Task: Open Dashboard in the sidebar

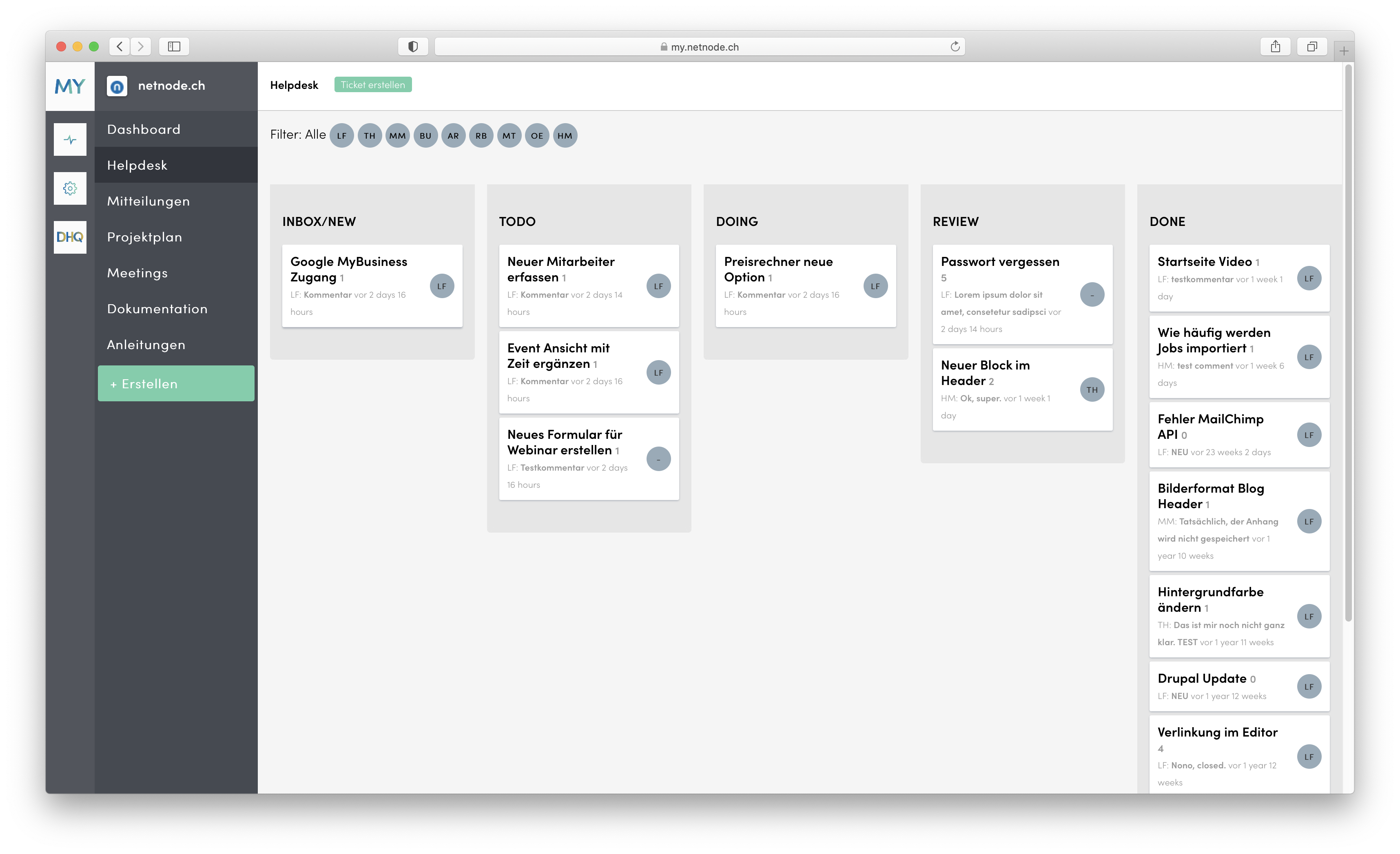Action: click(x=176, y=130)
